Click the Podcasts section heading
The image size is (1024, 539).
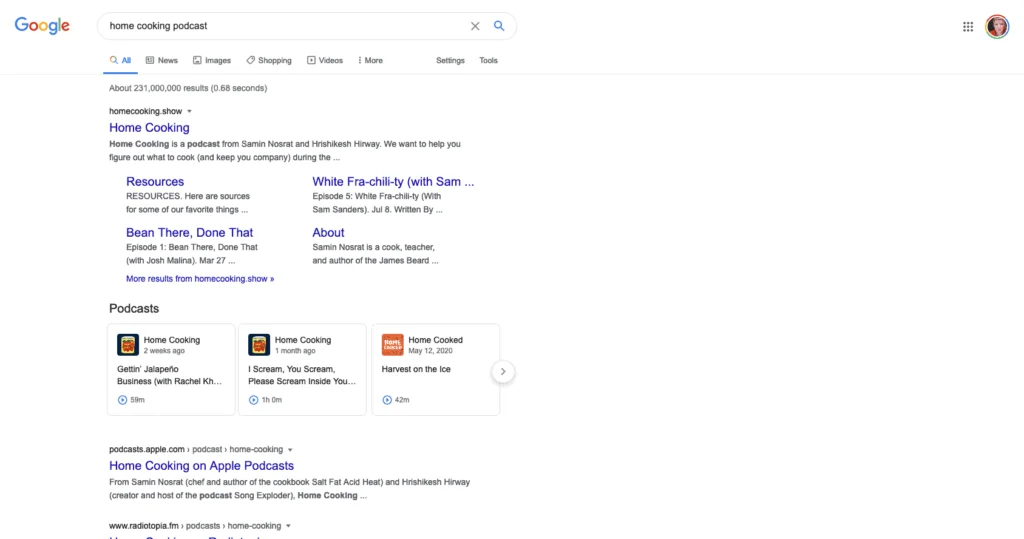click(134, 308)
